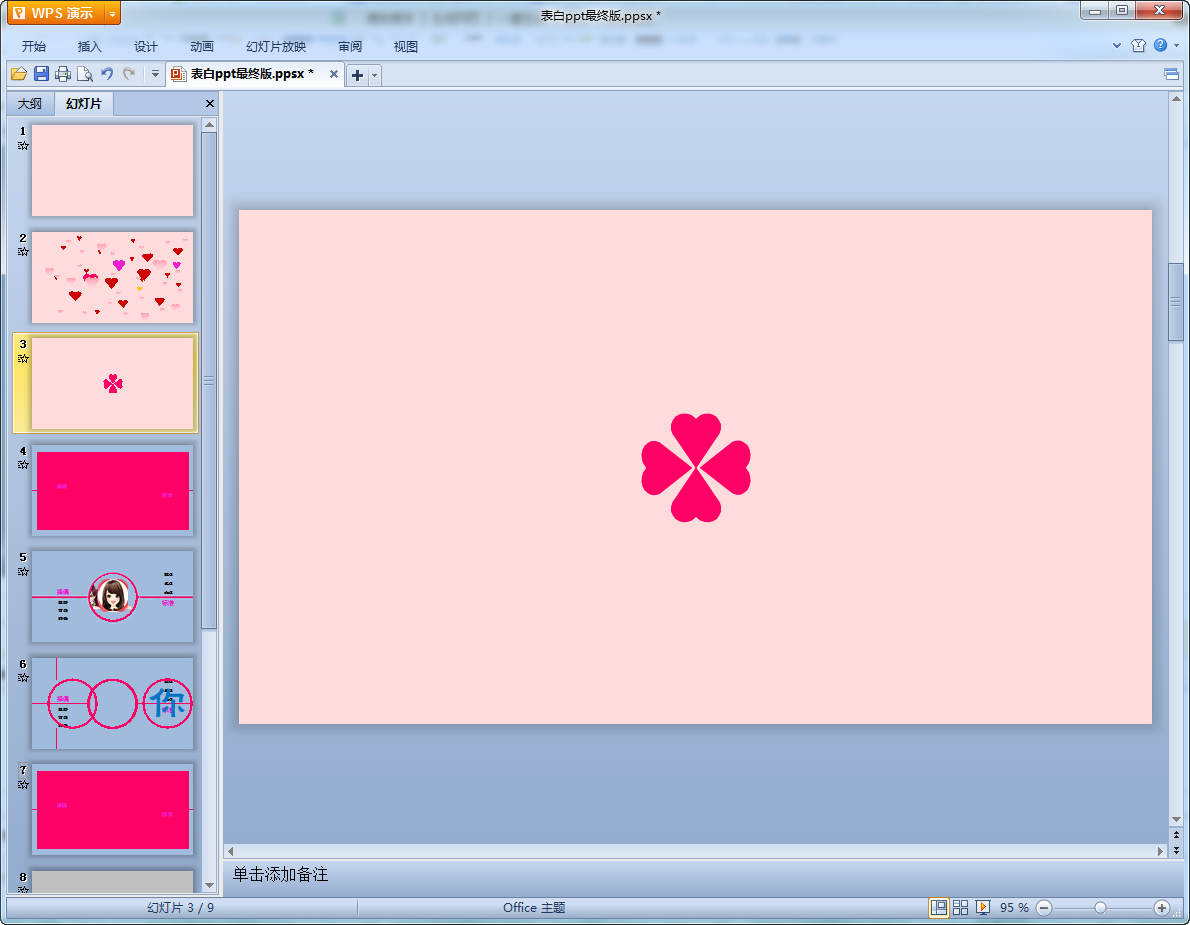Click the Open file folder icon
Screen dimensions: 1190x925
[x=18, y=74]
